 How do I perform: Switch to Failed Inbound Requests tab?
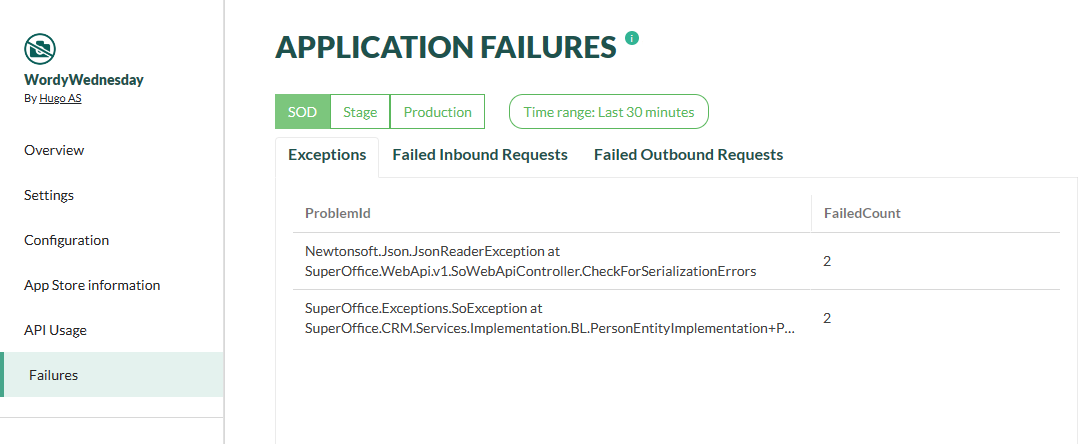coord(480,155)
